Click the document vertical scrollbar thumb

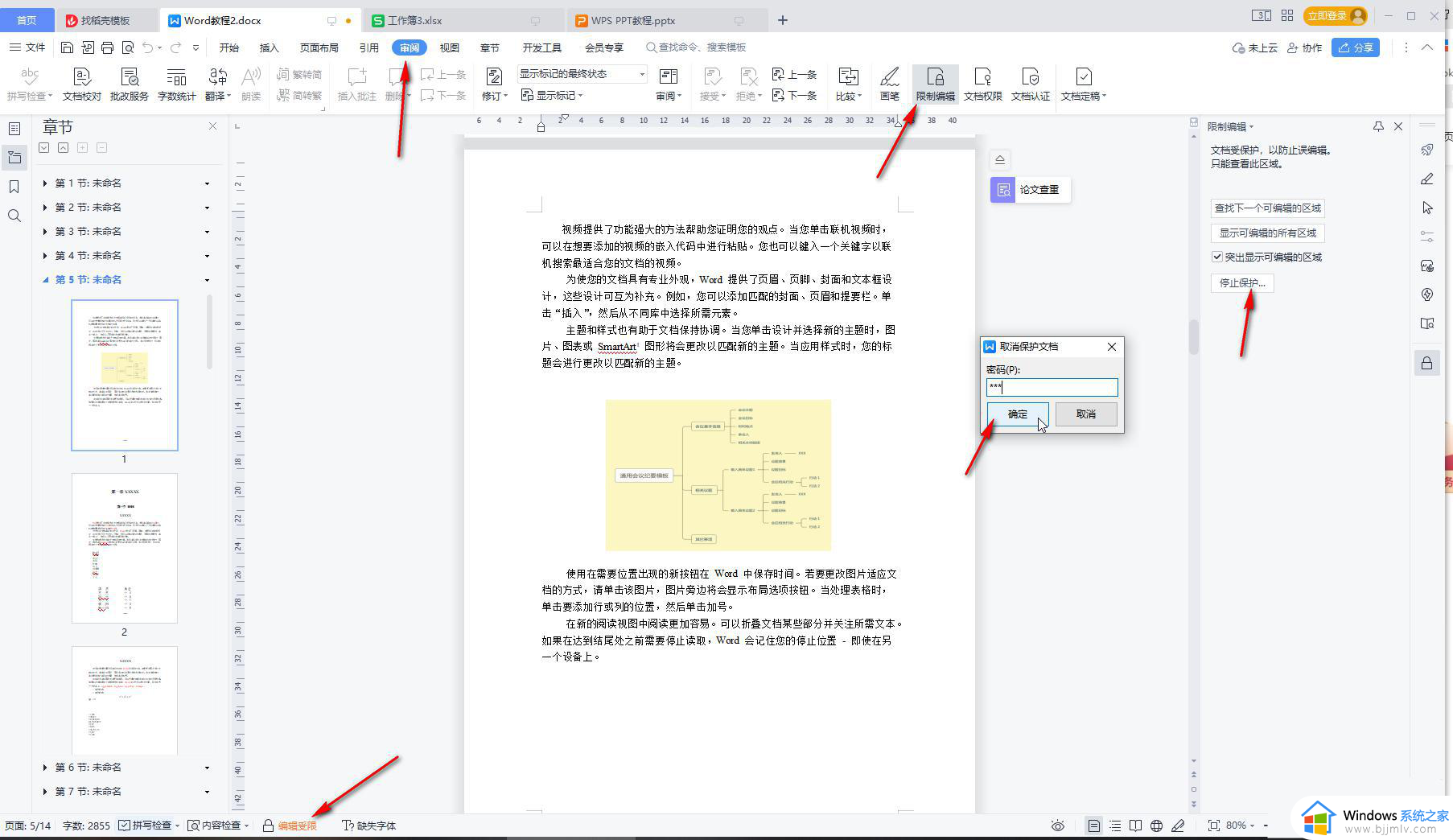pyautogui.click(x=1194, y=337)
